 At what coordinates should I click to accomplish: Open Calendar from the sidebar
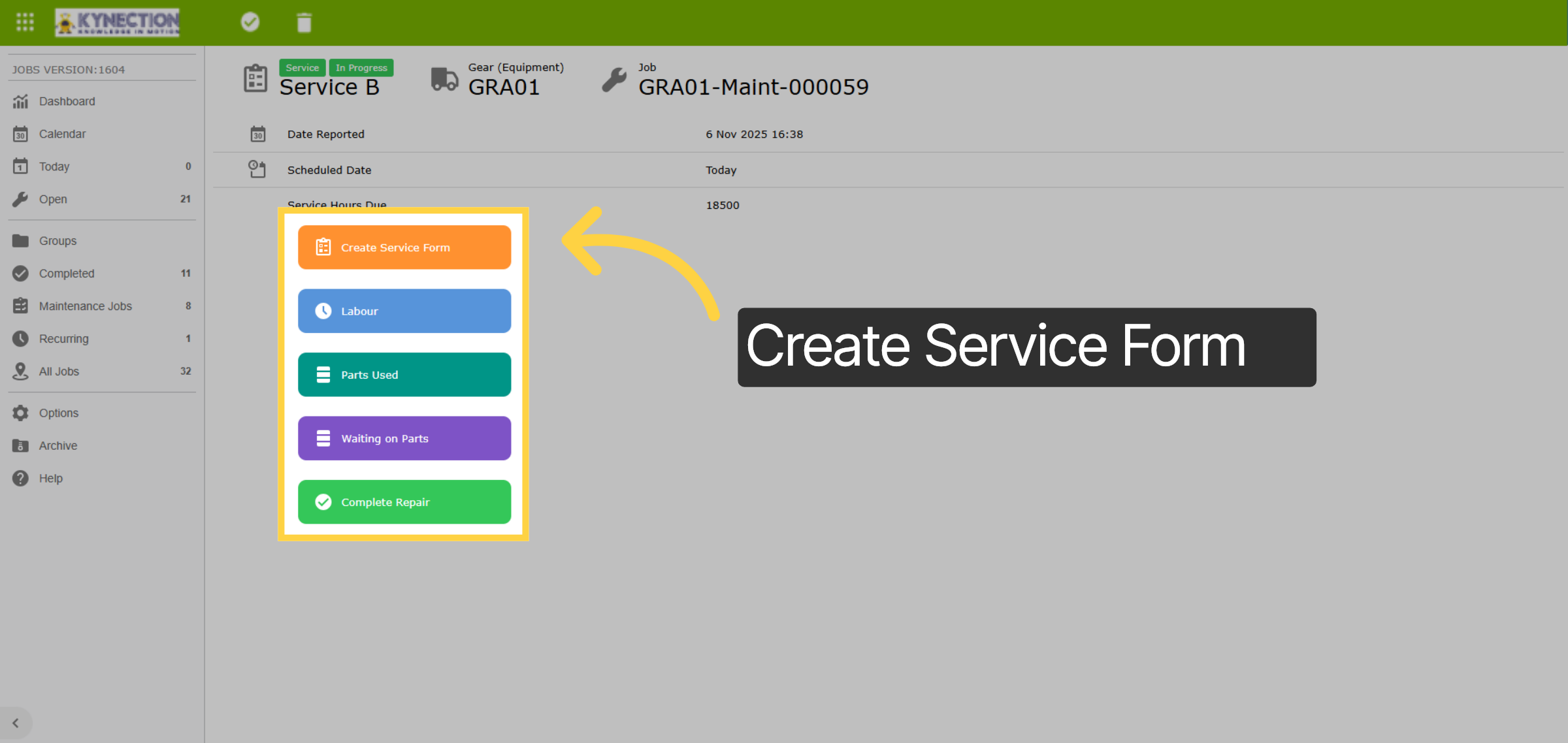pyautogui.click(x=102, y=134)
